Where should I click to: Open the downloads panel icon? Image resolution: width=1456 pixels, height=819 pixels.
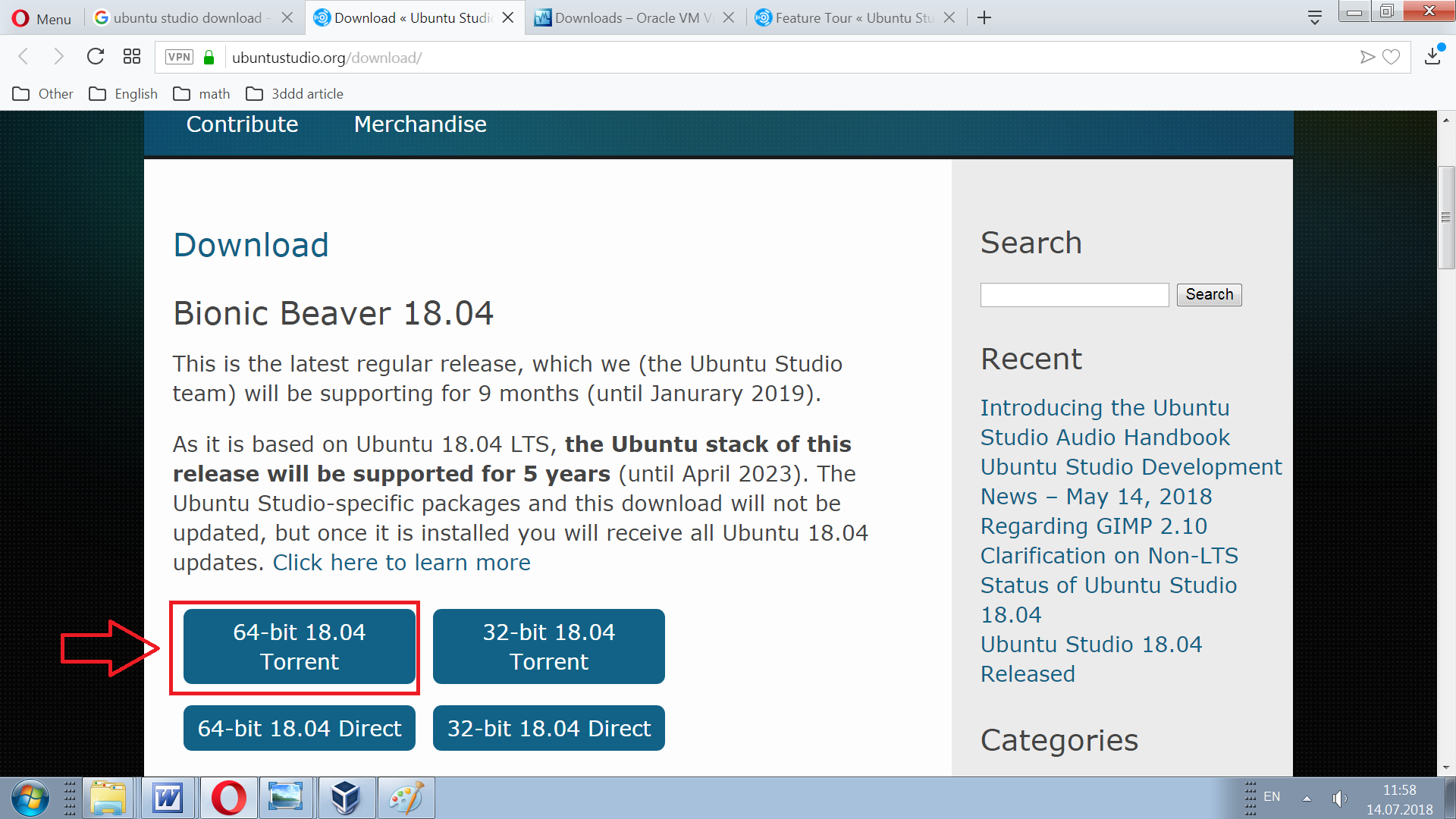(1432, 56)
